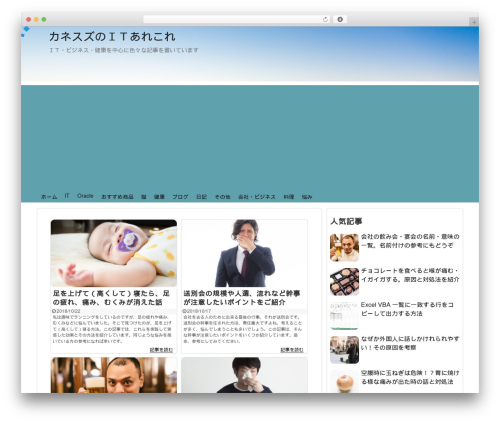
Task: Open article title 足を上げて(高くして)寝たら
Action: (111, 298)
